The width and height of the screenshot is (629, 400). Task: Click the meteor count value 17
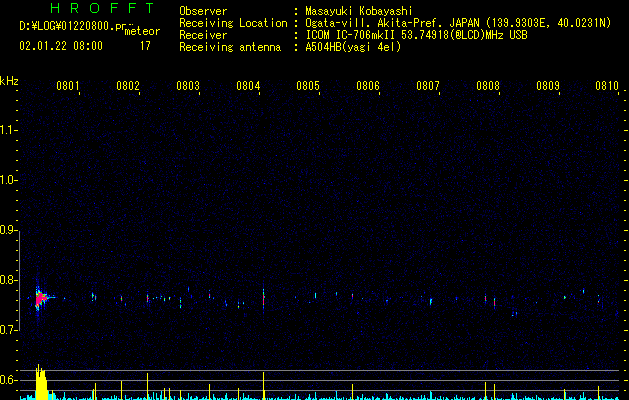click(x=145, y=46)
